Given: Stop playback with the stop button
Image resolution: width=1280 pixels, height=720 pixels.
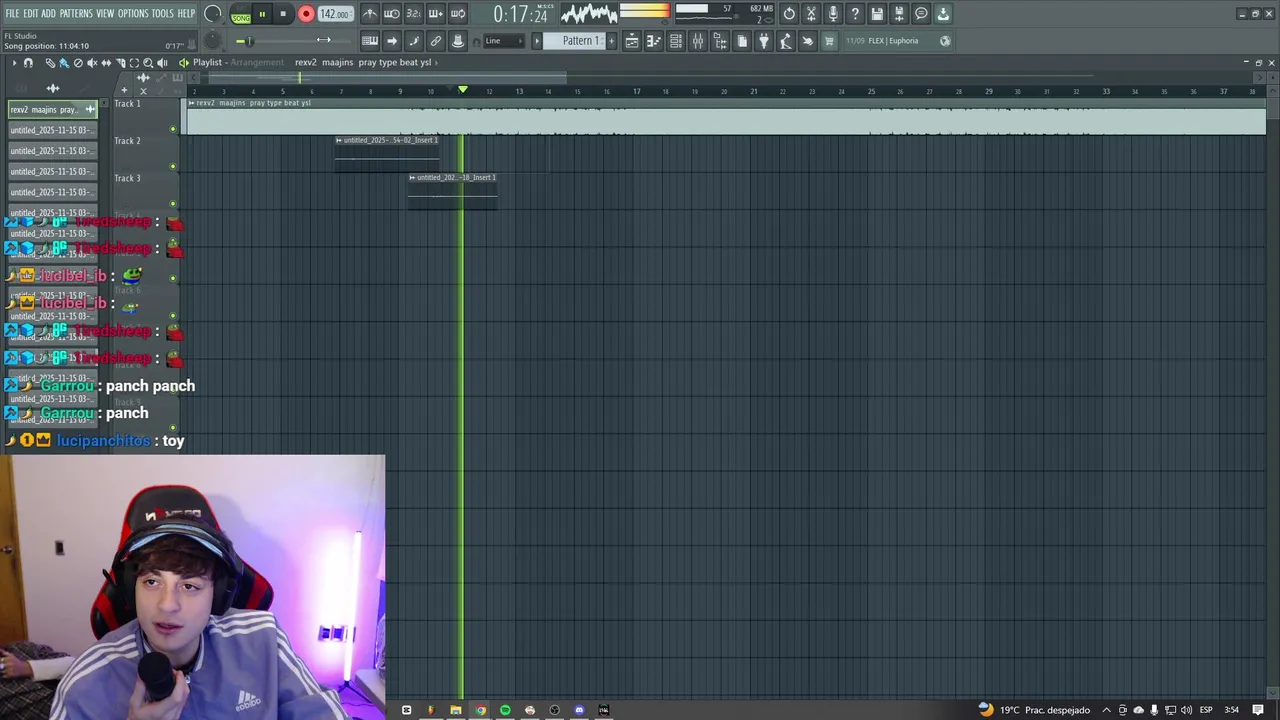Looking at the screenshot, I should [283, 14].
